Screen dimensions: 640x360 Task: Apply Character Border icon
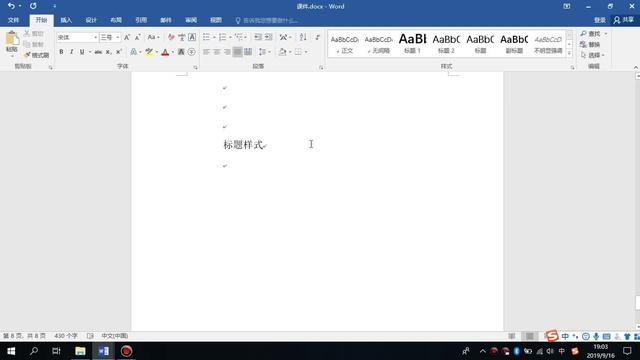tap(192, 37)
